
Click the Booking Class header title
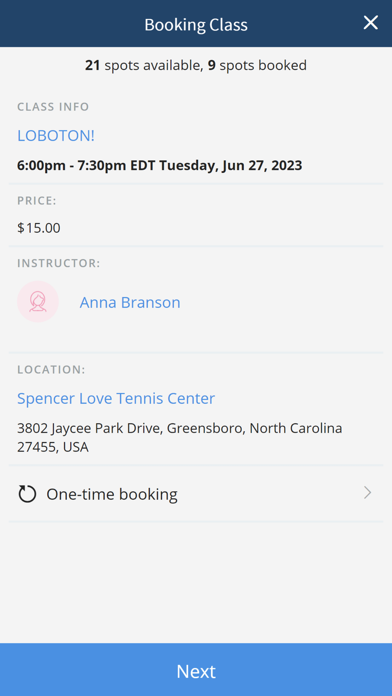tap(196, 24)
